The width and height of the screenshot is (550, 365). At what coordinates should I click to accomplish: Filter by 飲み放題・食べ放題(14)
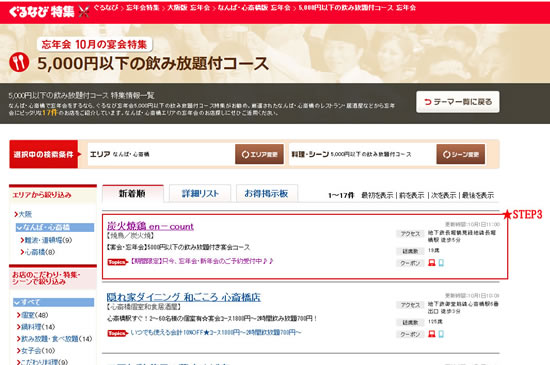[x=54, y=339]
